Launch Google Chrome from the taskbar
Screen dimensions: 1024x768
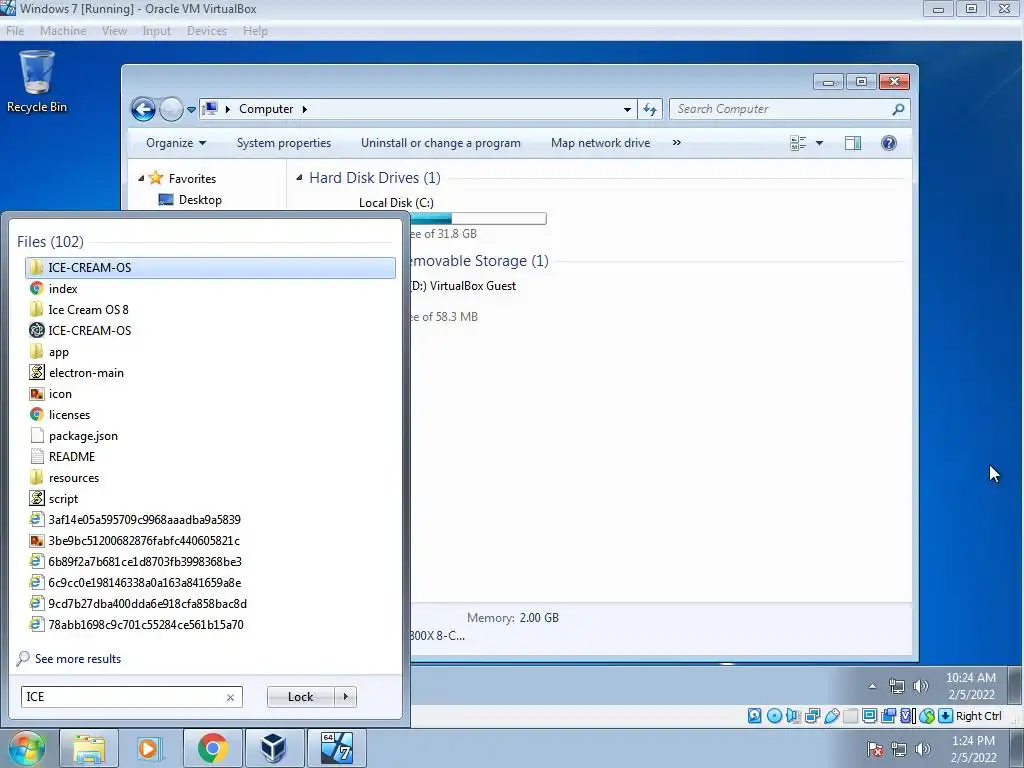[213, 748]
